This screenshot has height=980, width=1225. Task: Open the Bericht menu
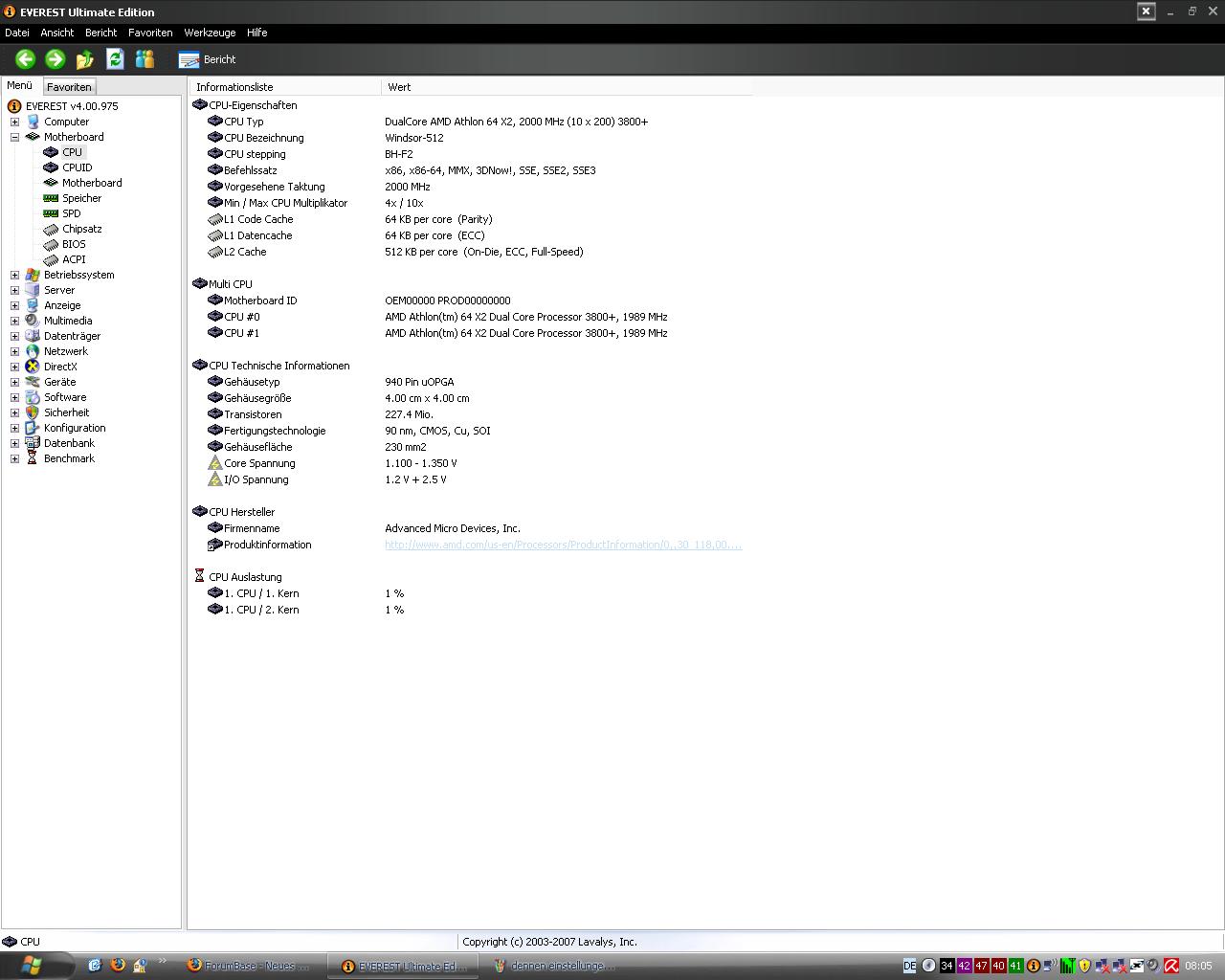100,33
